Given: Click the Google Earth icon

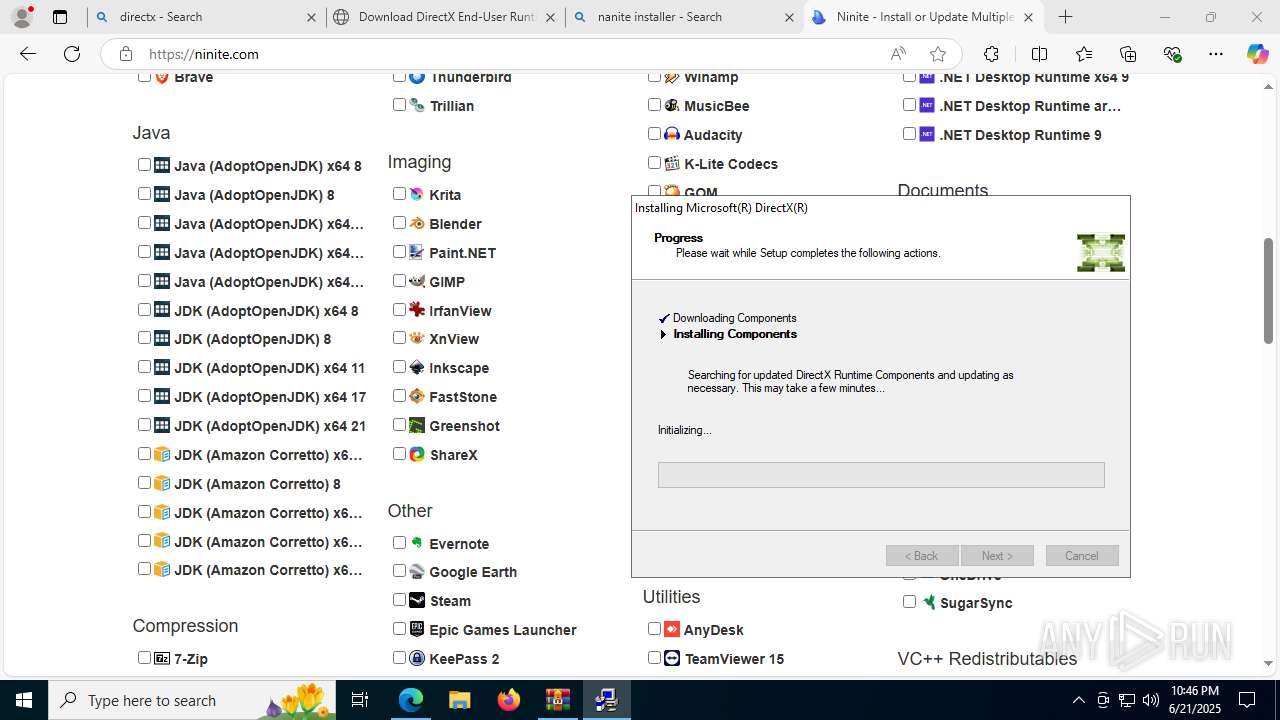Looking at the screenshot, I should tap(417, 571).
